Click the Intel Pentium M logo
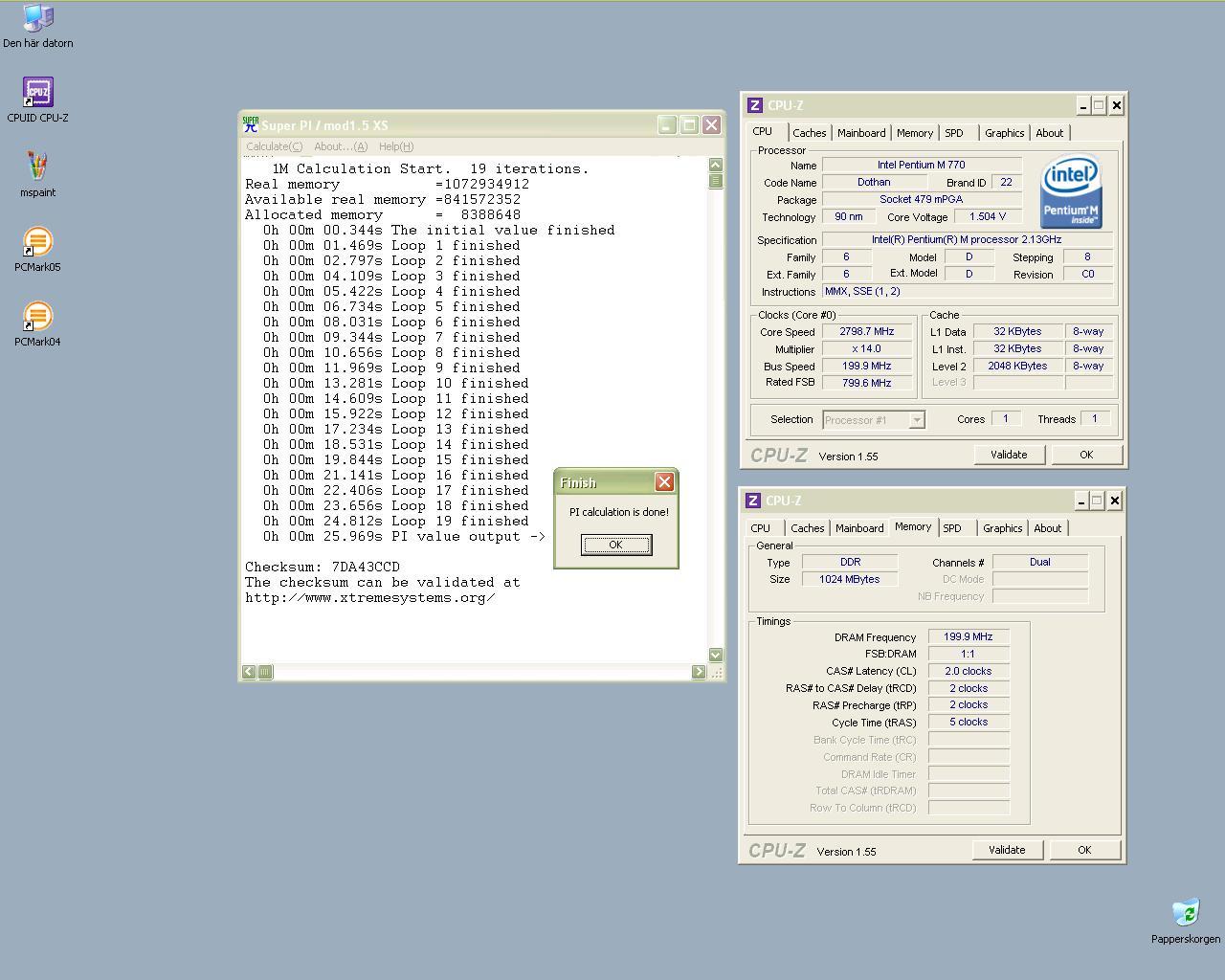This screenshot has width=1225, height=980. (x=1070, y=192)
